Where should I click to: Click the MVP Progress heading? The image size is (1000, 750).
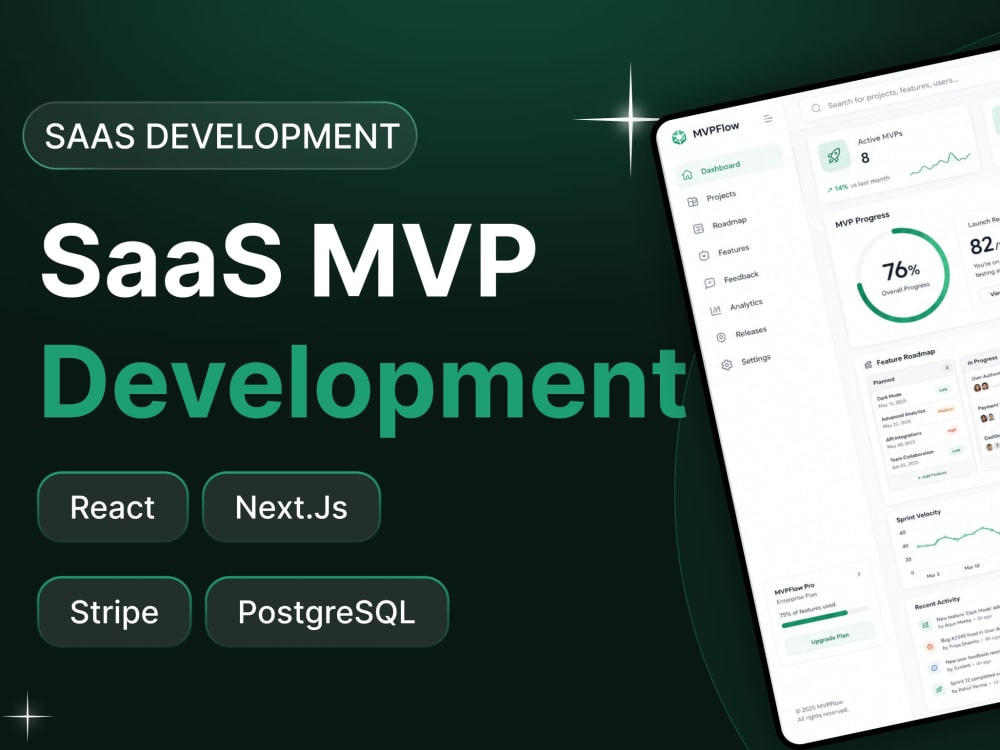tap(862, 219)
